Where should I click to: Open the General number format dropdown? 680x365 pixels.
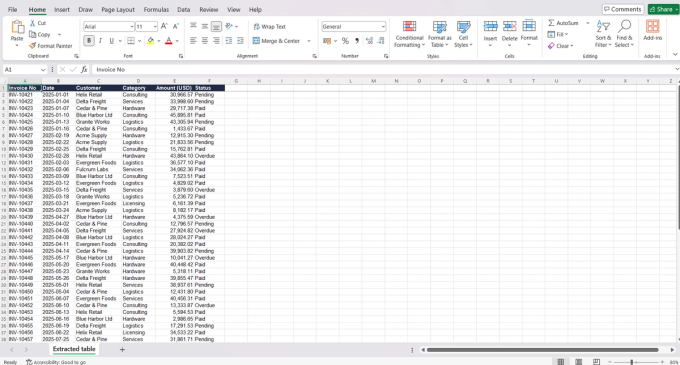tap(383, 26)
